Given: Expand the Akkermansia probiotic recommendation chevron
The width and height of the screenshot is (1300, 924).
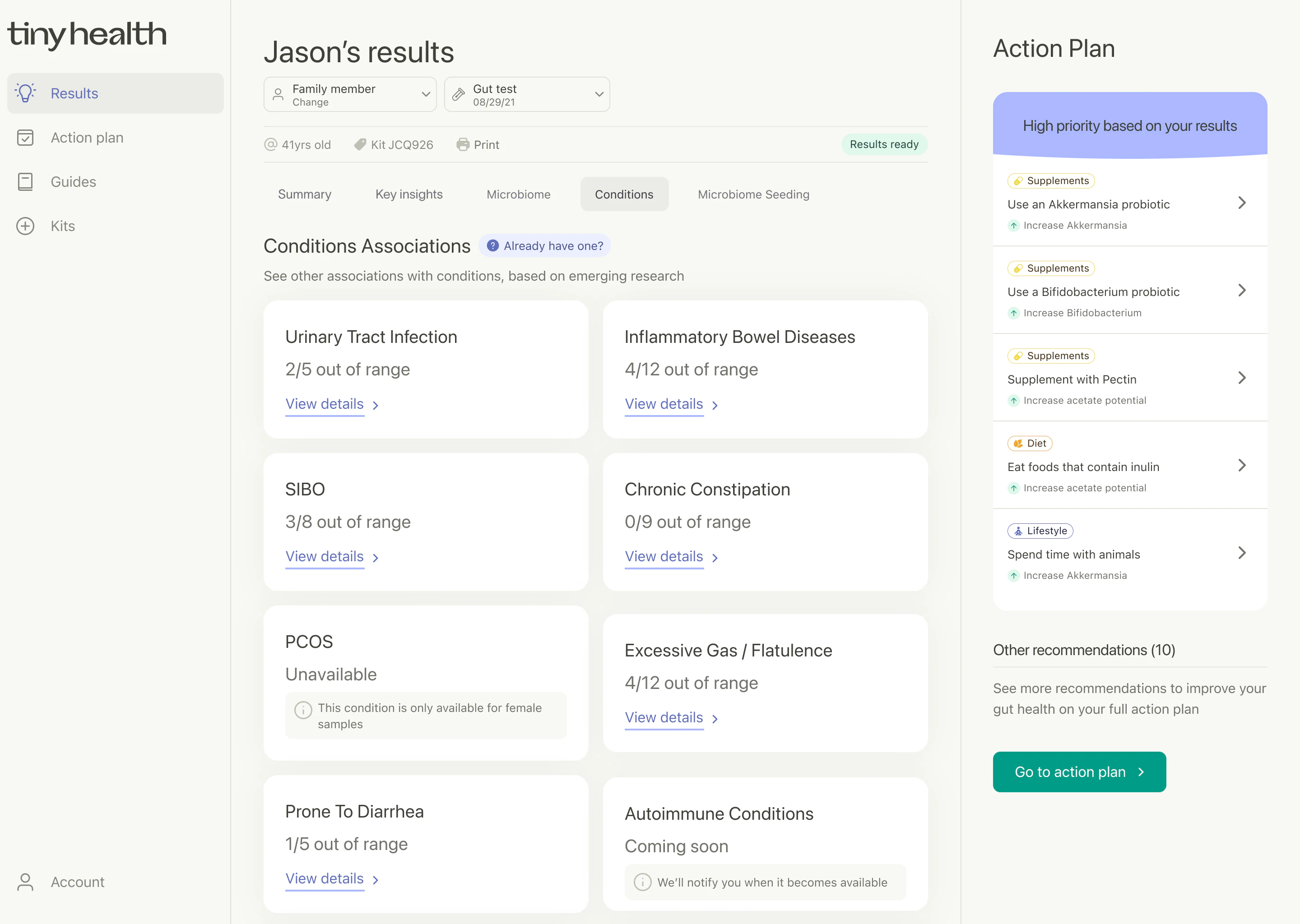Looking at the screenshot, I should coord(1242,203).
